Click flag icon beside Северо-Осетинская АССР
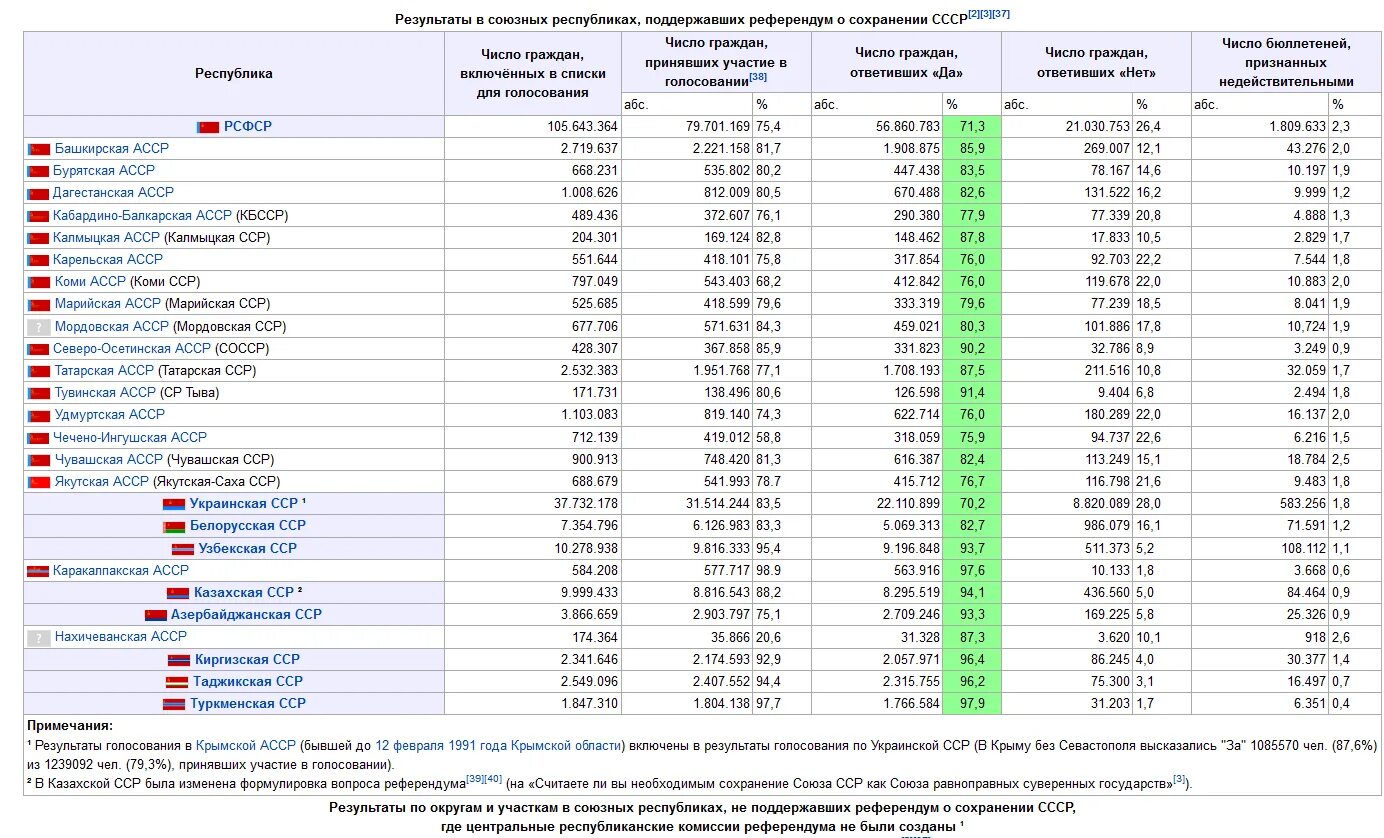The height and width of the screenshot is (838, 1384). point(39,349)
